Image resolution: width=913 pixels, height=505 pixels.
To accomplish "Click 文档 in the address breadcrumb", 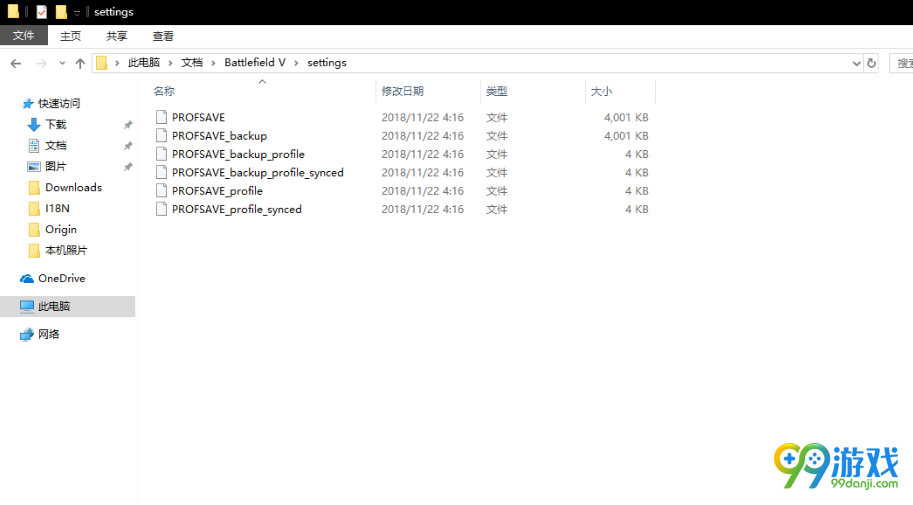I will click(192, 62).
